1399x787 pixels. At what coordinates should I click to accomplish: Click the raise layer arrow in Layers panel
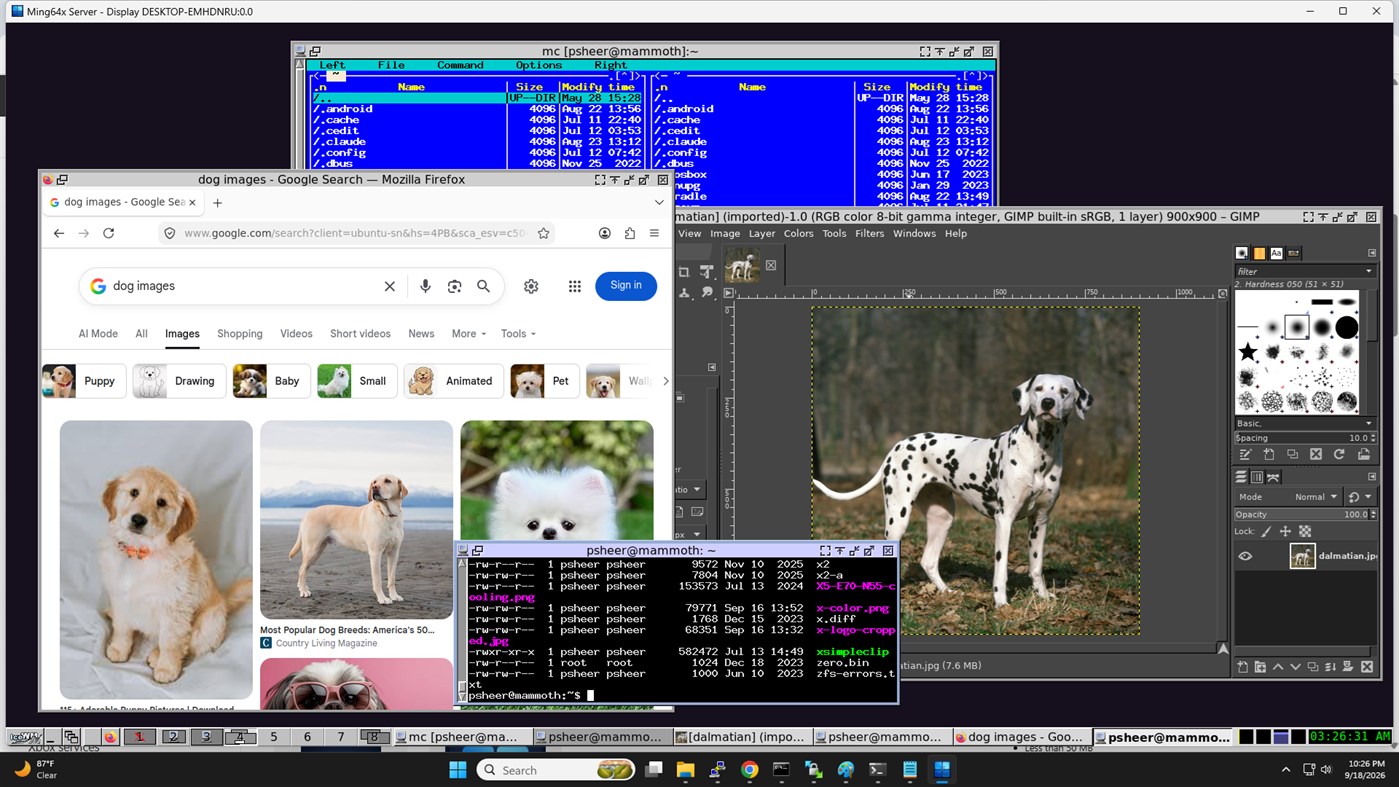[x=1278, y=667]
